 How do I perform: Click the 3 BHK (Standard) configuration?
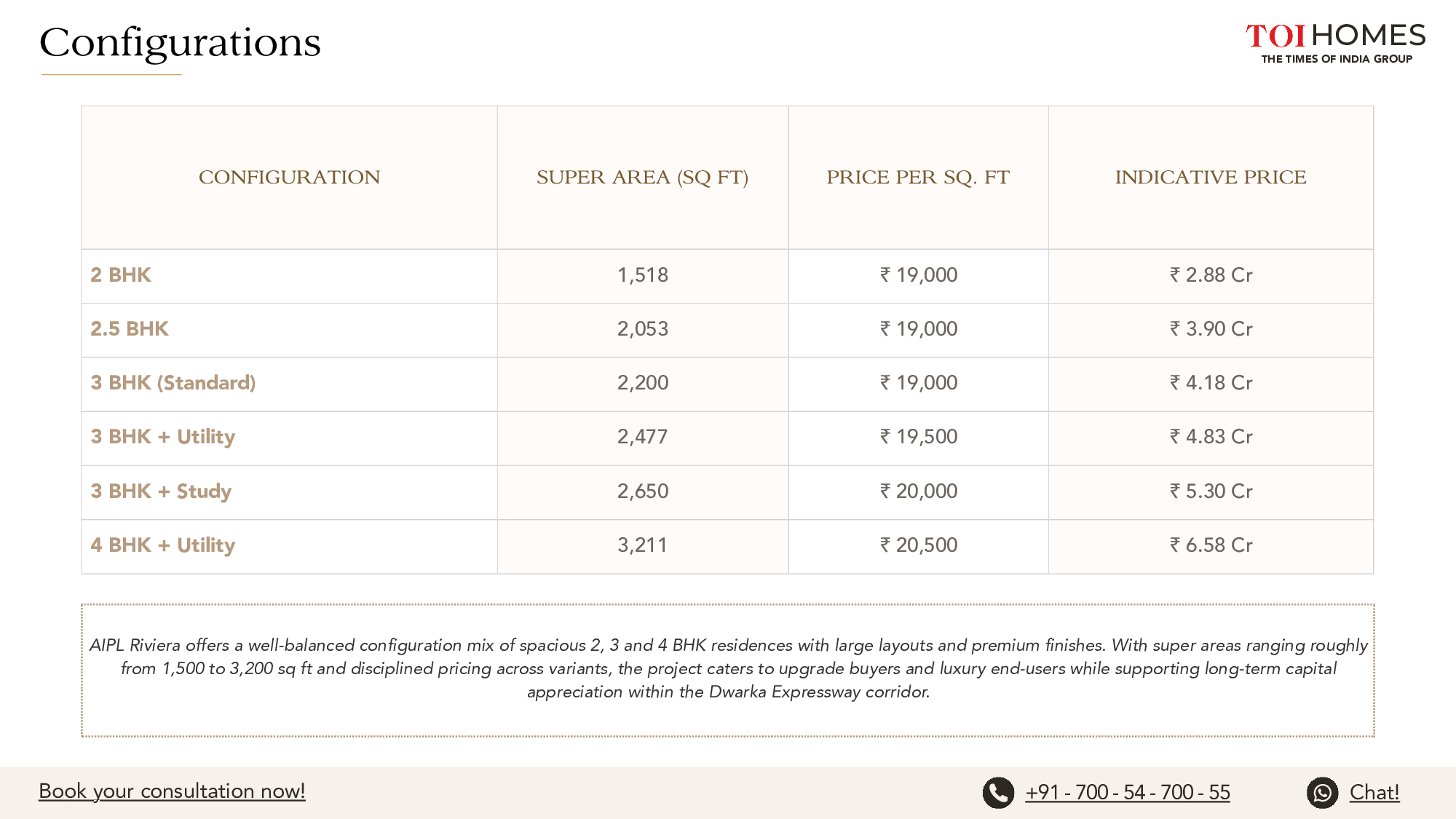click(x=173, y=383)
